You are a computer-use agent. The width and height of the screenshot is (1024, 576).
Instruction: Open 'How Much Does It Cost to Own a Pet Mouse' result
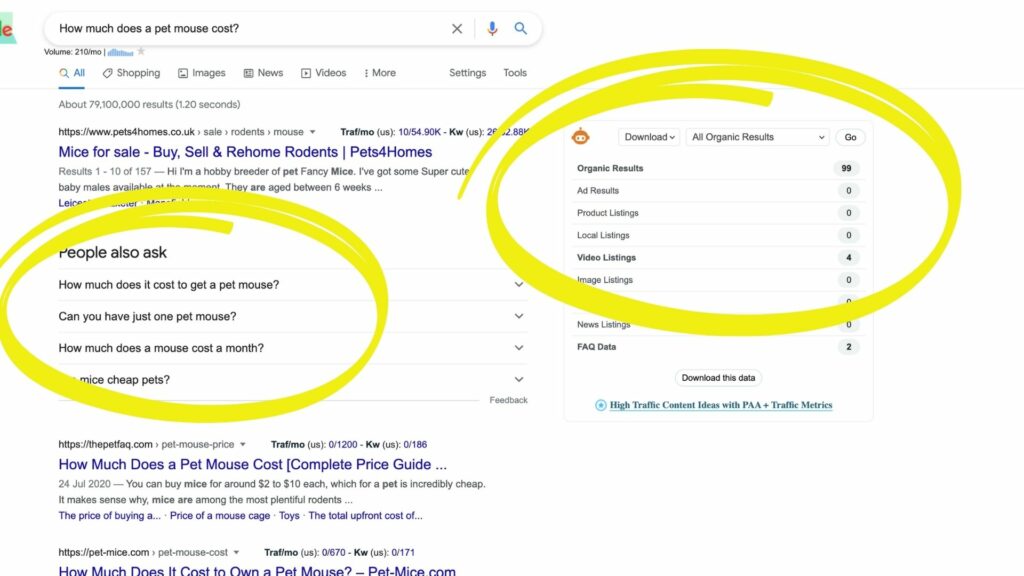257,570
